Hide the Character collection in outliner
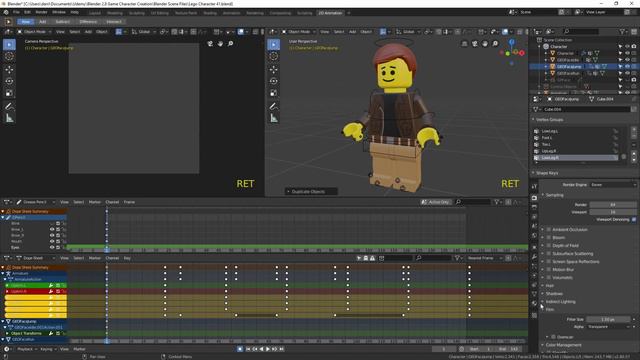The width and height of the screenshot is (640, 360). 627,47
